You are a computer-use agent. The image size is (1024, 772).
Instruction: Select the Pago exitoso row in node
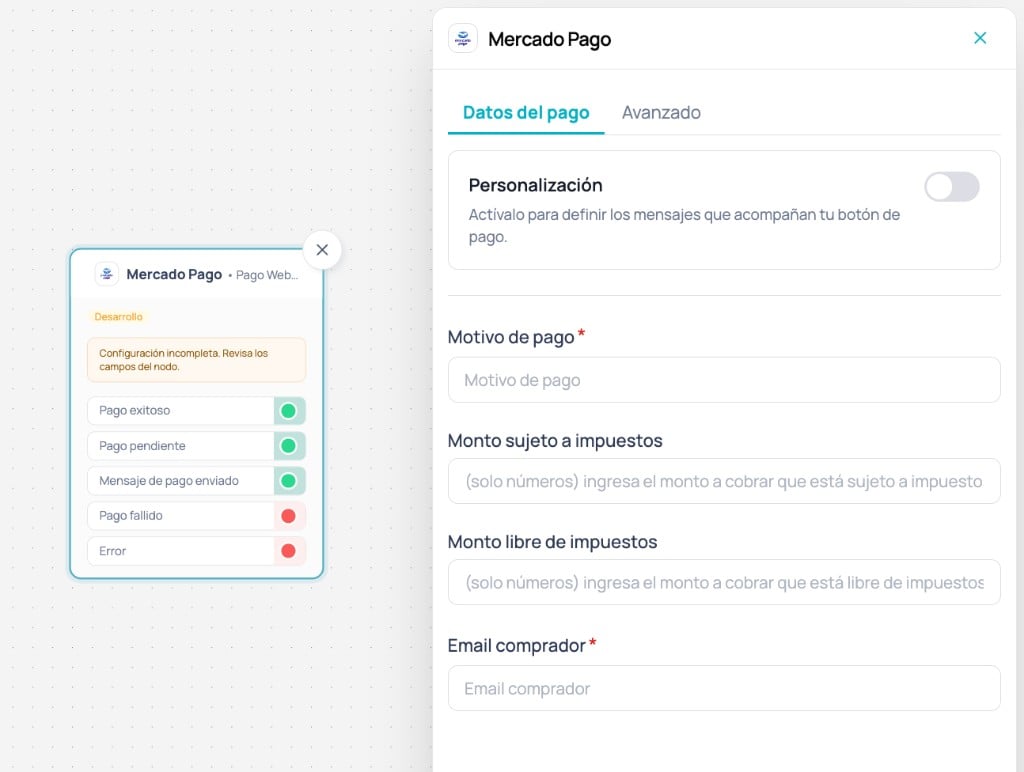196,411
